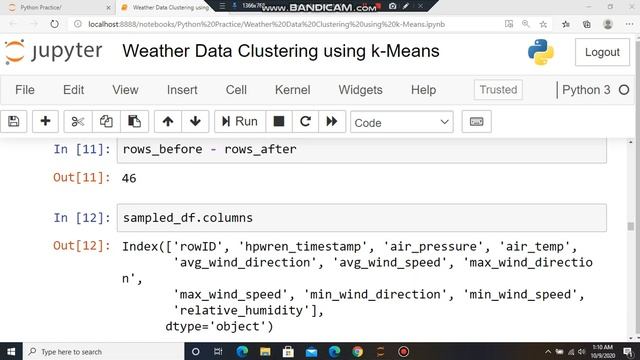
Task: Click the browser address bar URL
Action: pos(266,24)
